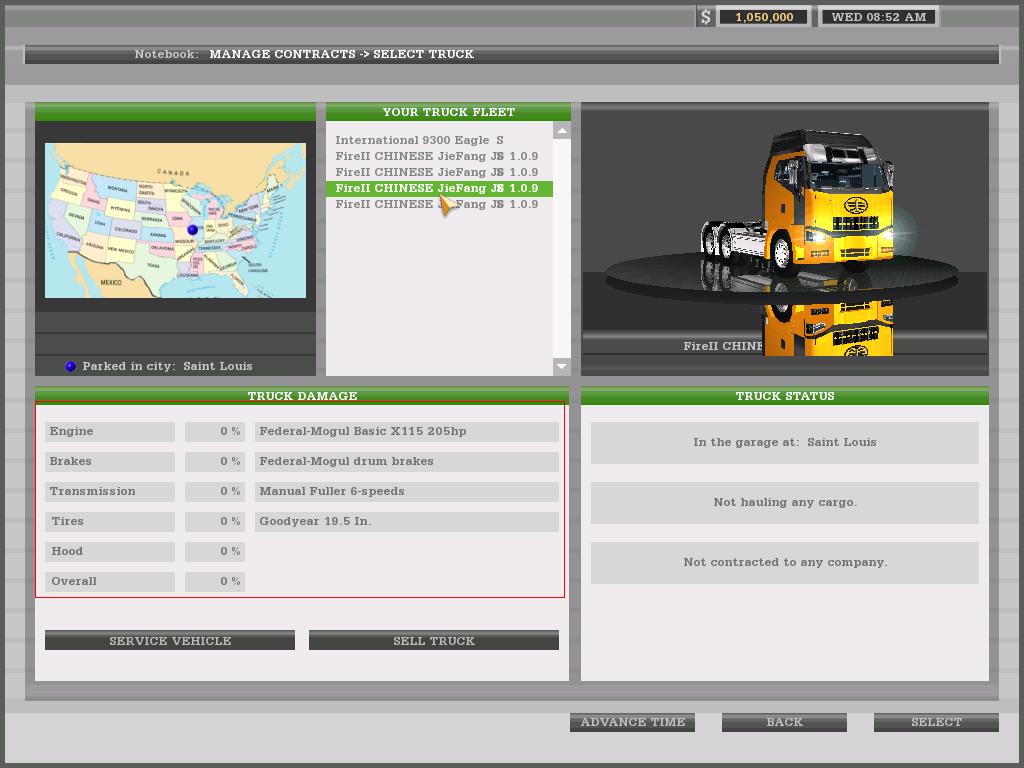Viewport: 1024px width, 768px height.
Task: Select the highlighted FireII CHINESE JieFang truck
Action: pos(436,188)
